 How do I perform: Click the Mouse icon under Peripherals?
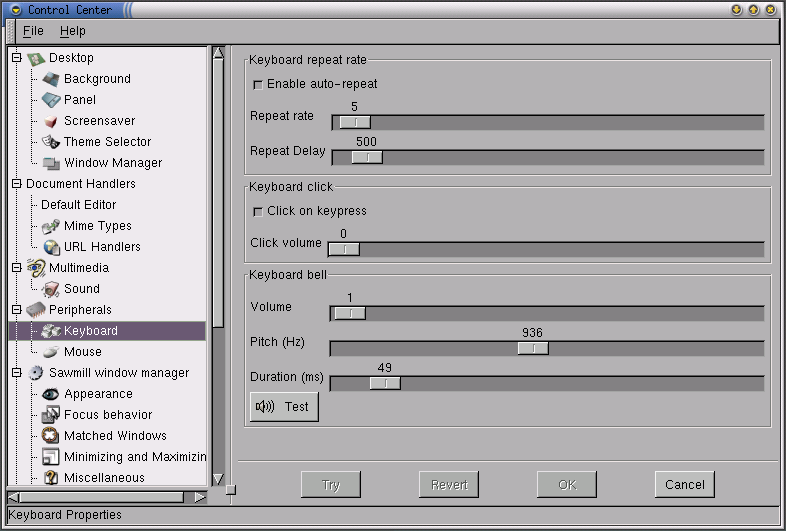click(x=51, y=352)
